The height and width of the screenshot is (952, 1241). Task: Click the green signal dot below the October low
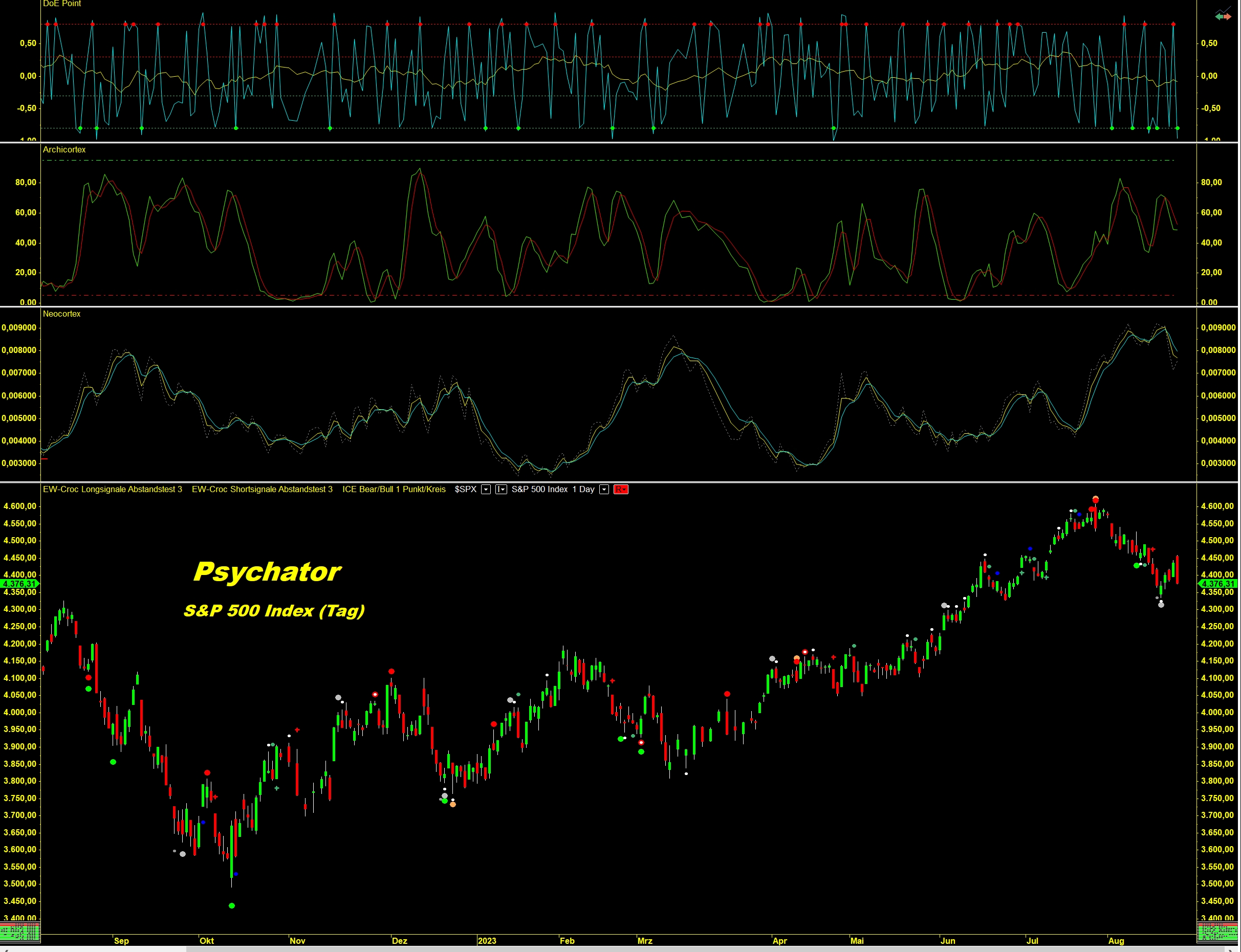point(231,905)
